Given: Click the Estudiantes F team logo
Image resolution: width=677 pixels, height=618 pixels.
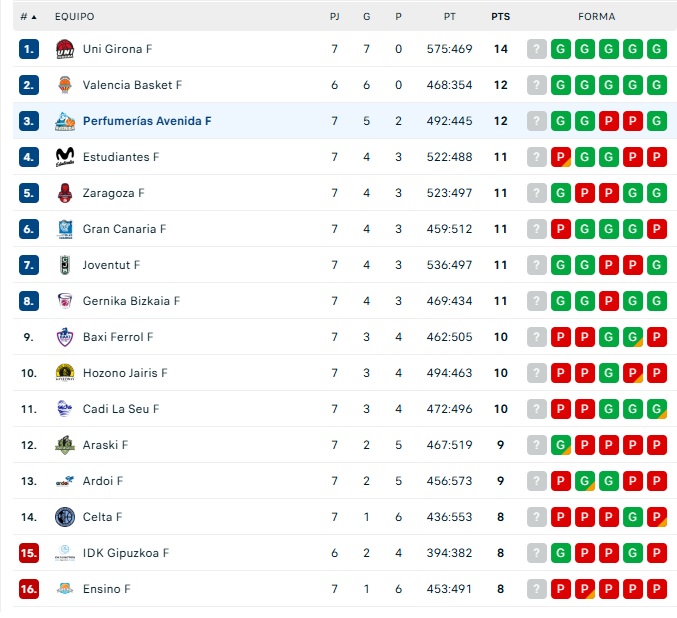Looking at the screenshot, I should click(x=64, y=157).
